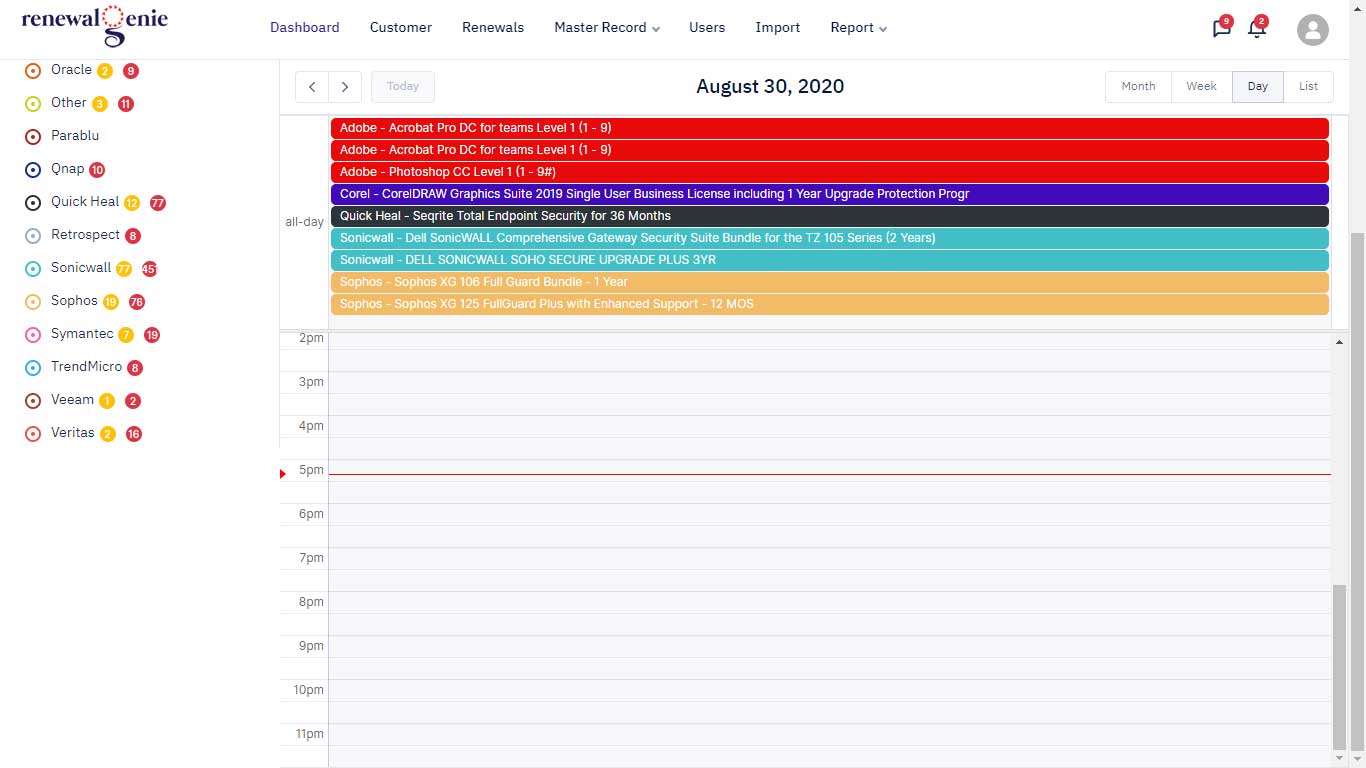The height and width of the screenshot is (768, 1366).
Task: Click the August 30, 2020 date title
Action: [770, 87]
